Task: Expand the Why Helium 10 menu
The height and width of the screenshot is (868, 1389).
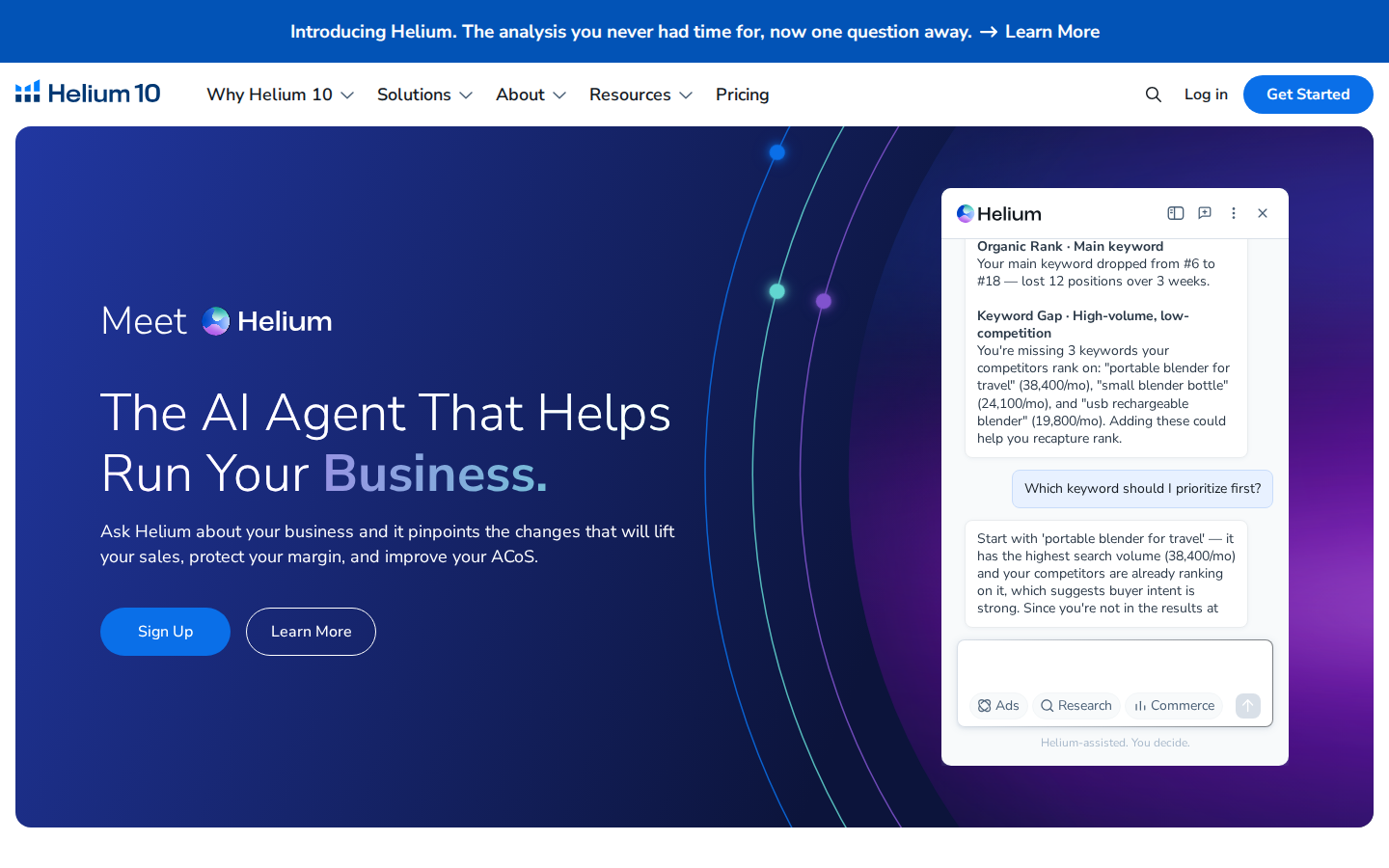Action: tap(281, 95)
